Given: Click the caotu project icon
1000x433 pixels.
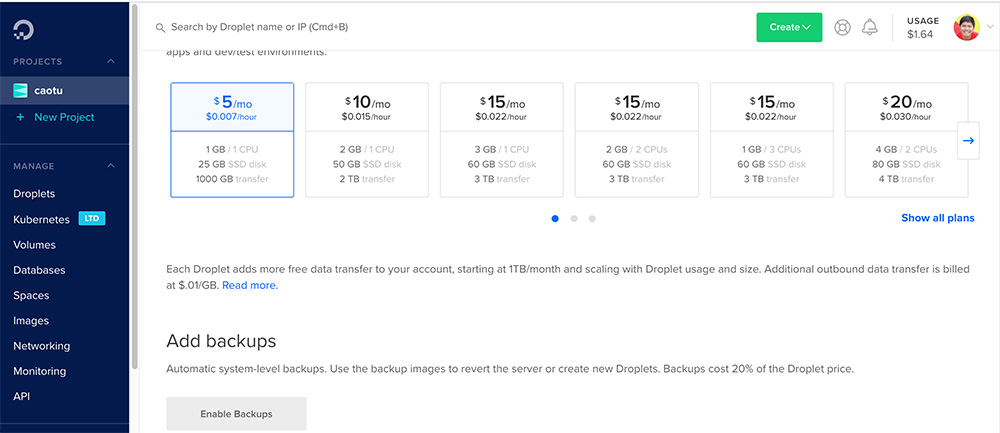Looking at the screenshot, I should pos(20,91).
